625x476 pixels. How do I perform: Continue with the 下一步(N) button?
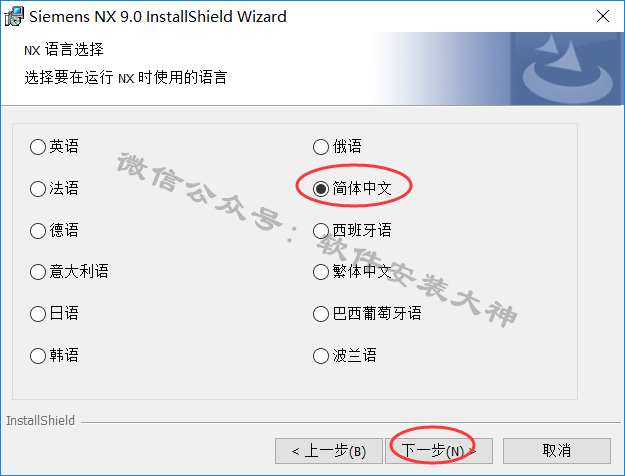click(x=439, y=451)
